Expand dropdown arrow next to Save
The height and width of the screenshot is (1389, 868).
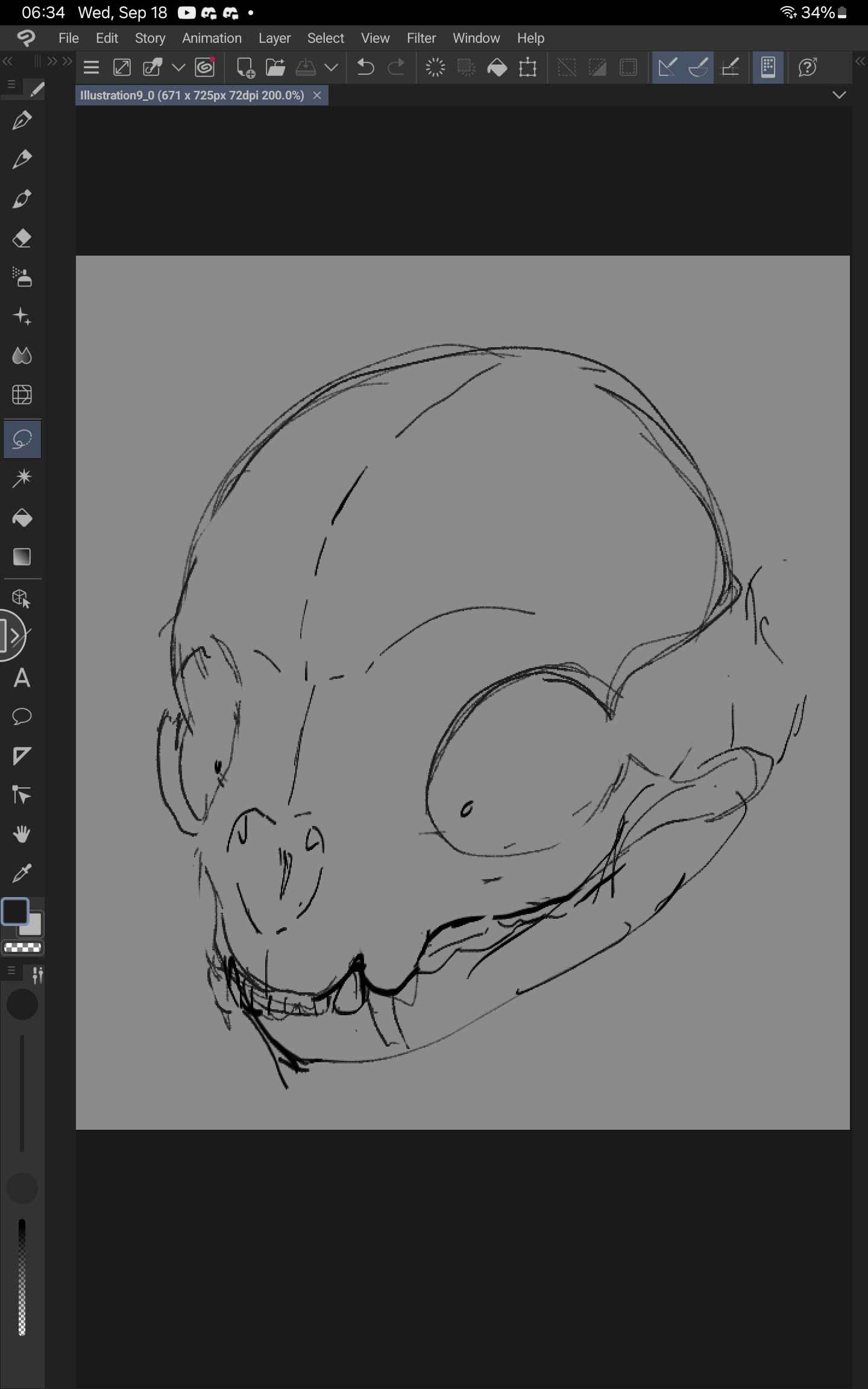tap(331, 68)
